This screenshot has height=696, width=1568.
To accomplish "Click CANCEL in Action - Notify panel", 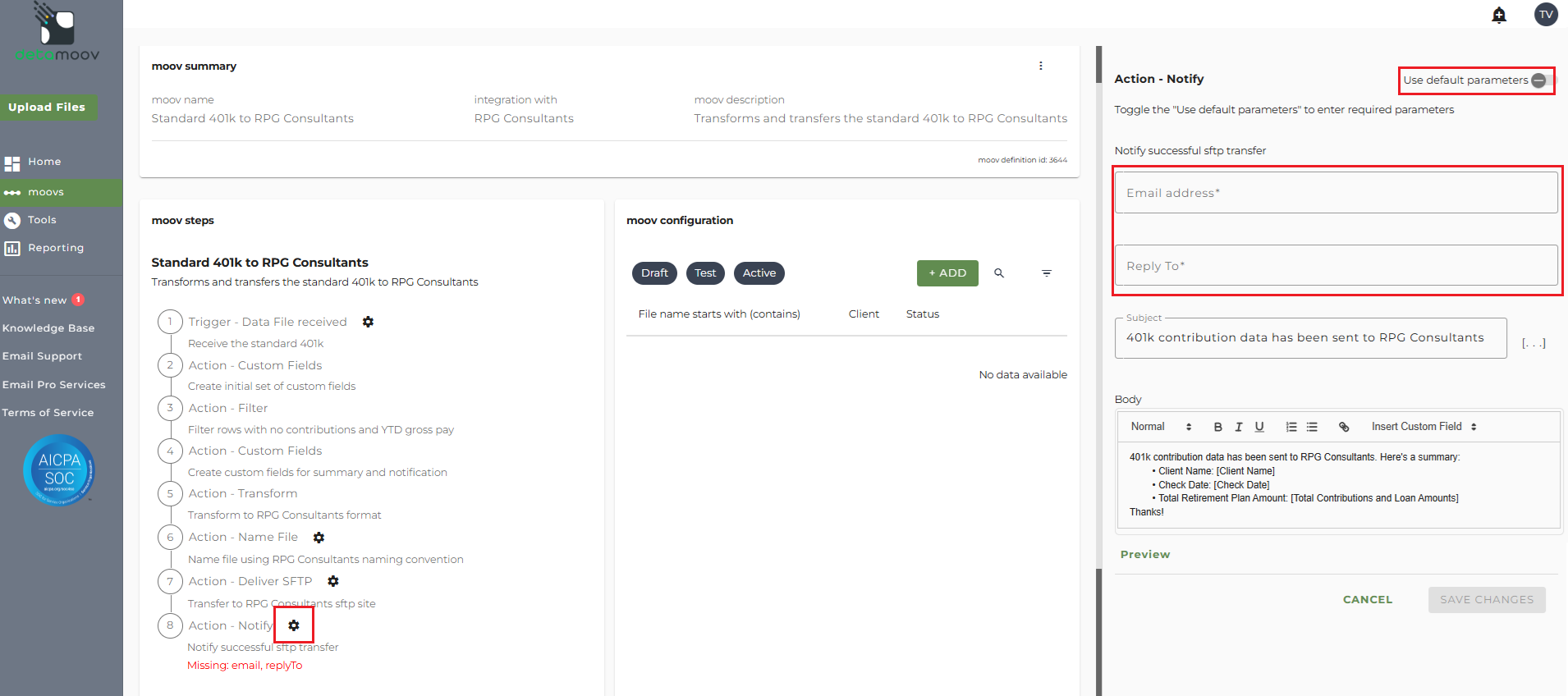I will 1368,600.
